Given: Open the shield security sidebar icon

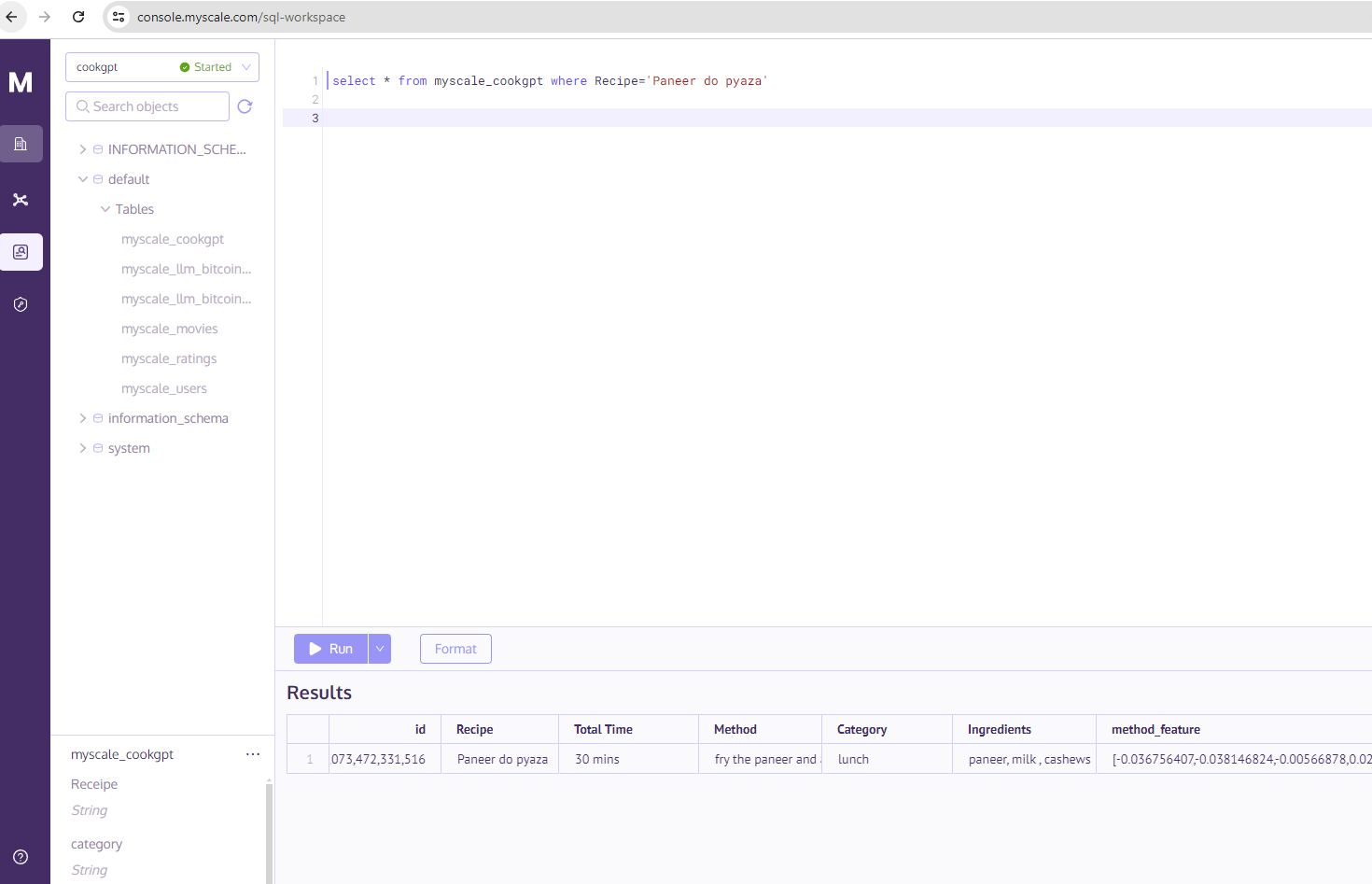Looking at the screenshot, I should click(x=21, y=304).
